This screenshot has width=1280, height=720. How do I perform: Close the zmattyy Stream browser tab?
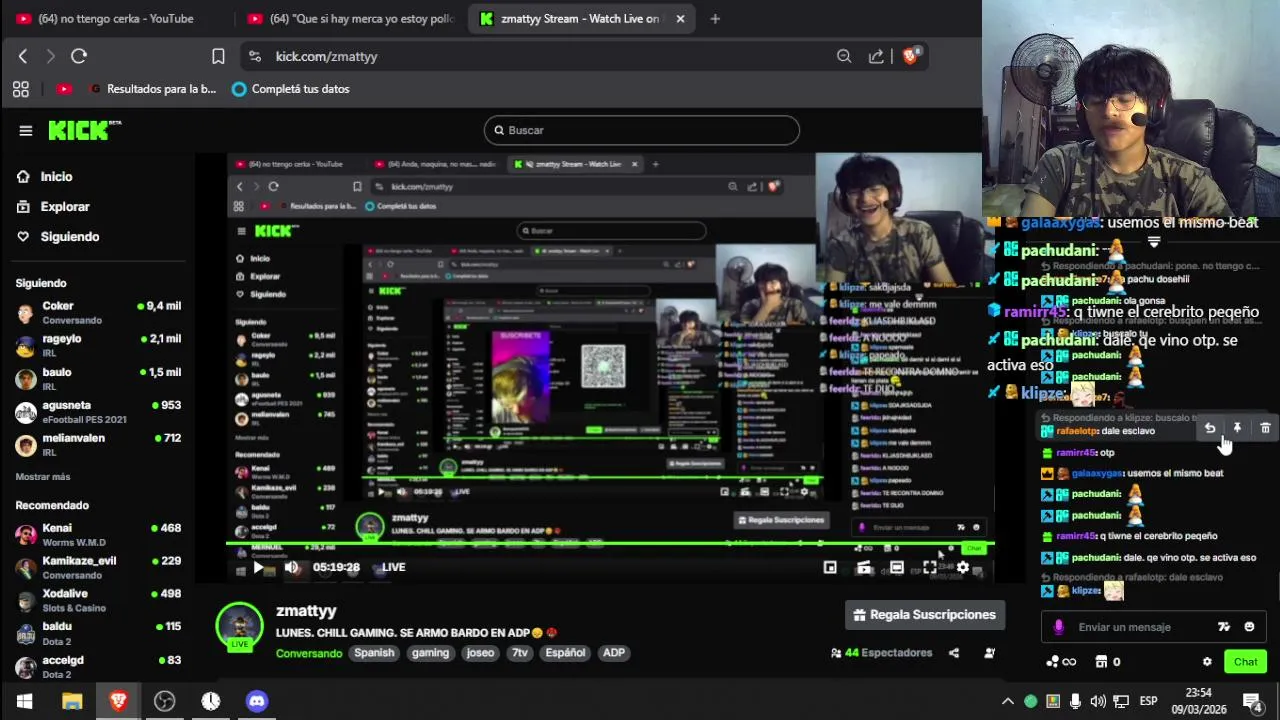[680, 18]
